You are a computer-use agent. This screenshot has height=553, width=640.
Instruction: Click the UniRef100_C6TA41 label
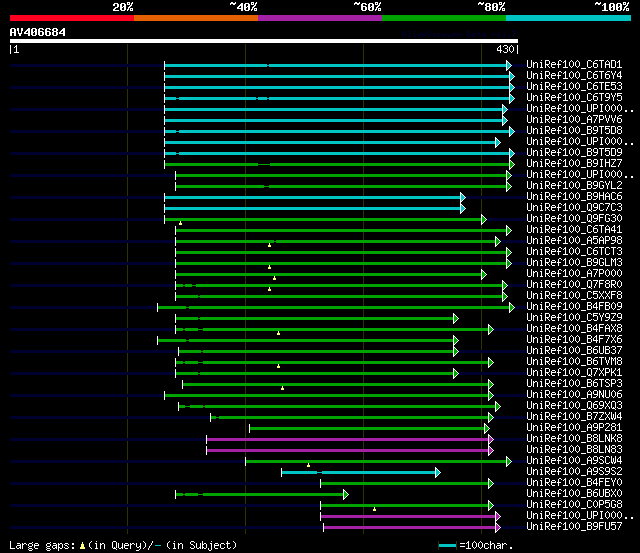click(574, 230)
